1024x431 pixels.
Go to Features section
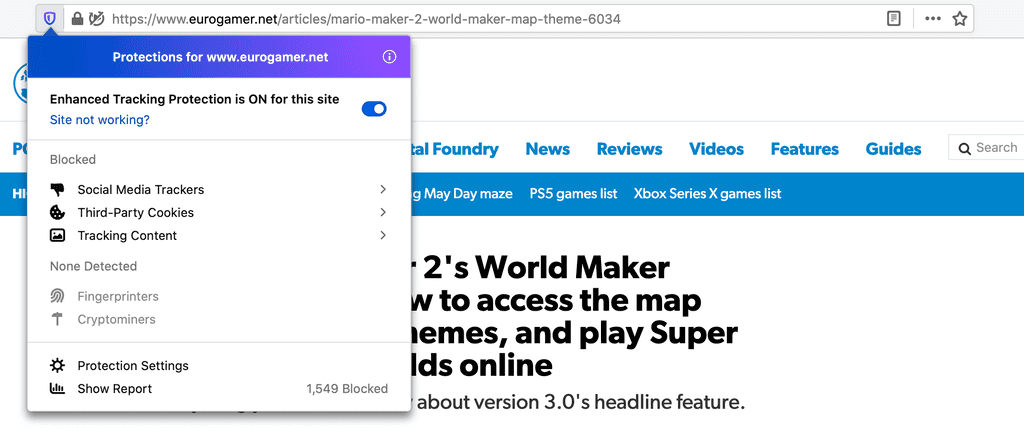(x=805, y=149)
